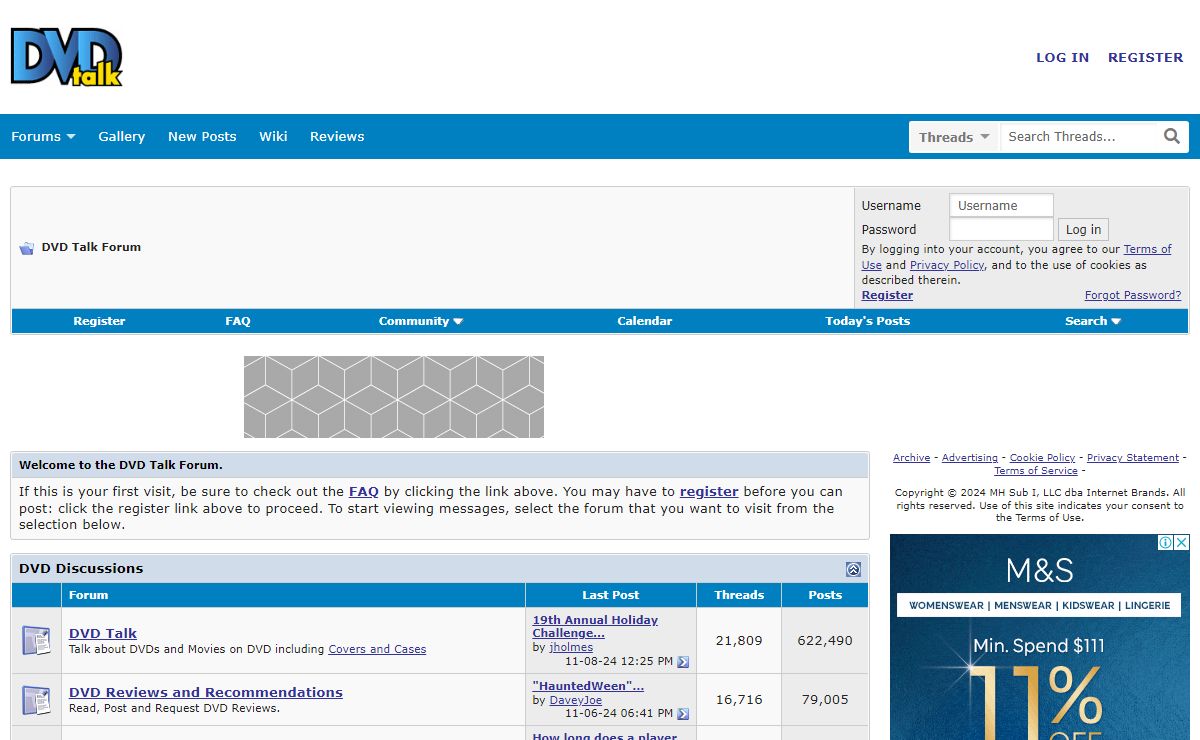Click the search magnifier icon
The width and height of the screenshot is (1200, 740).
[x=1172, y=137]
